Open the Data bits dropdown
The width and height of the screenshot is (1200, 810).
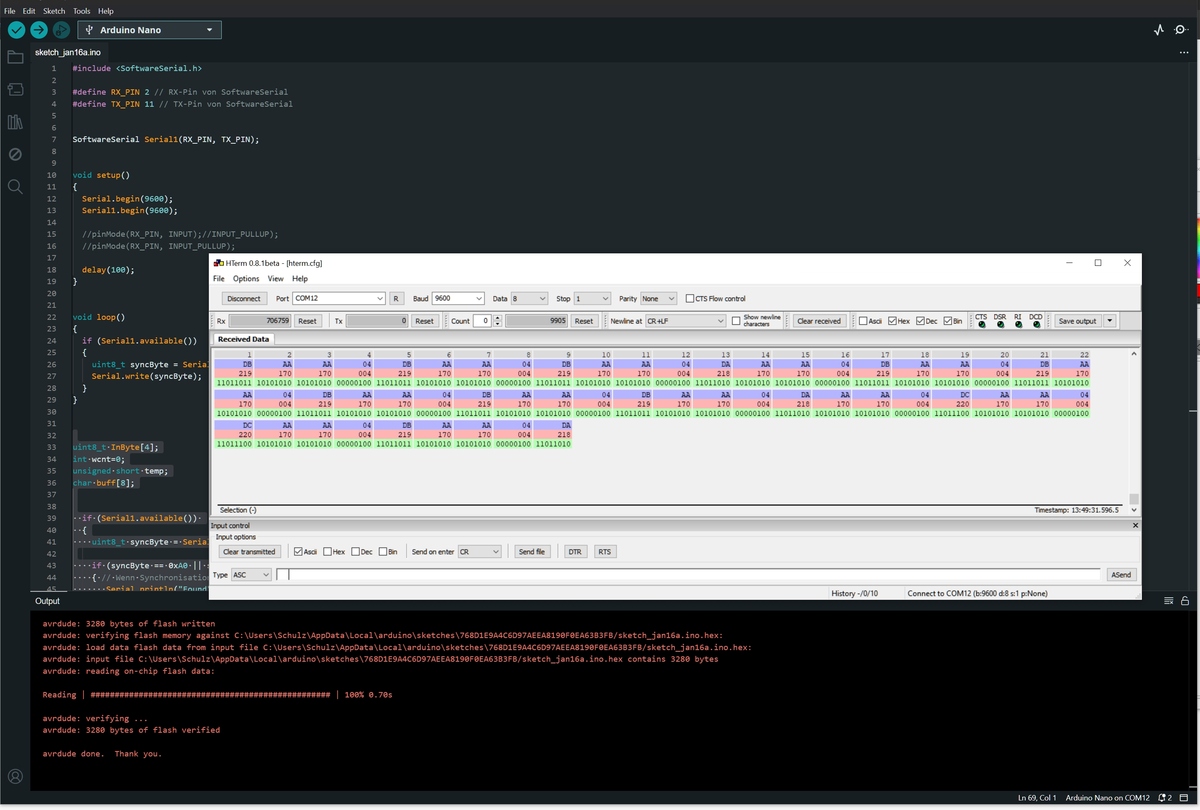[x=529, y=298]
